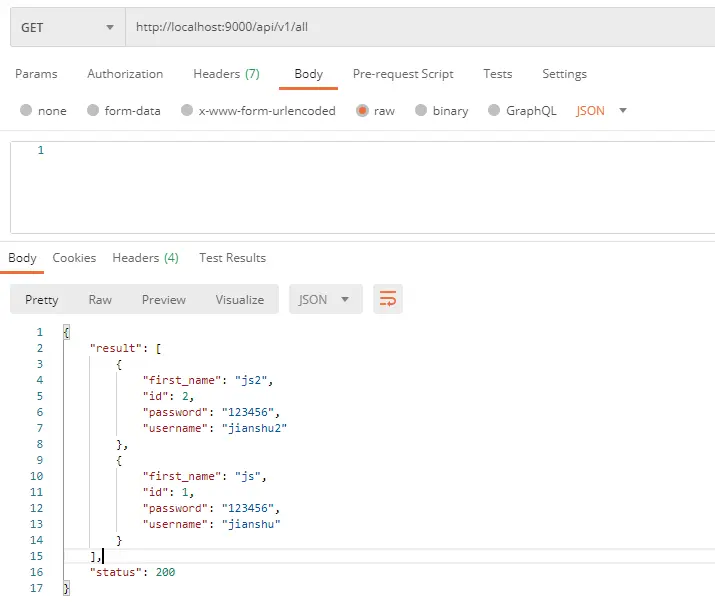Click into the request body editor
Image resolution: width=715 pixels, height=605 pixels.
point(363,187)
